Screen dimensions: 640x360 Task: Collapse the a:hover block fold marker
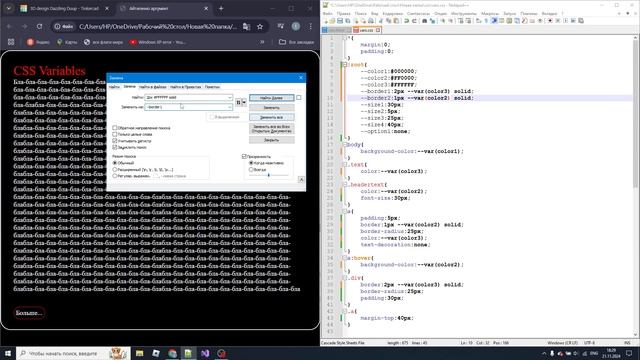click(x=345, y=258)
